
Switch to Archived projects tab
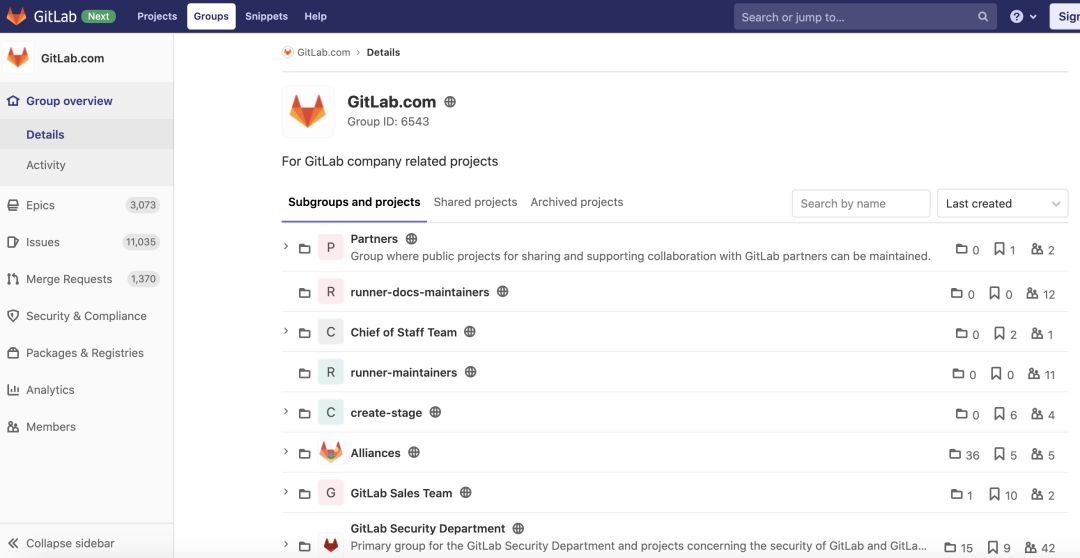pos(577,203)
